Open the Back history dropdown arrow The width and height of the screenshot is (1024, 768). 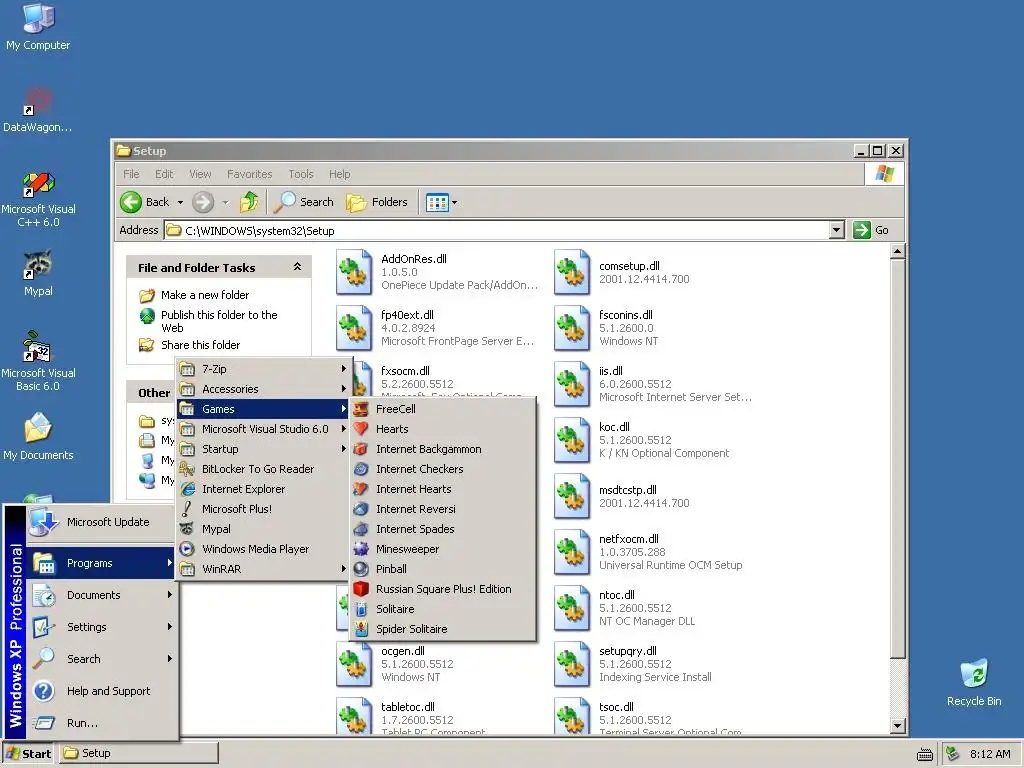(x=180, y=202)
